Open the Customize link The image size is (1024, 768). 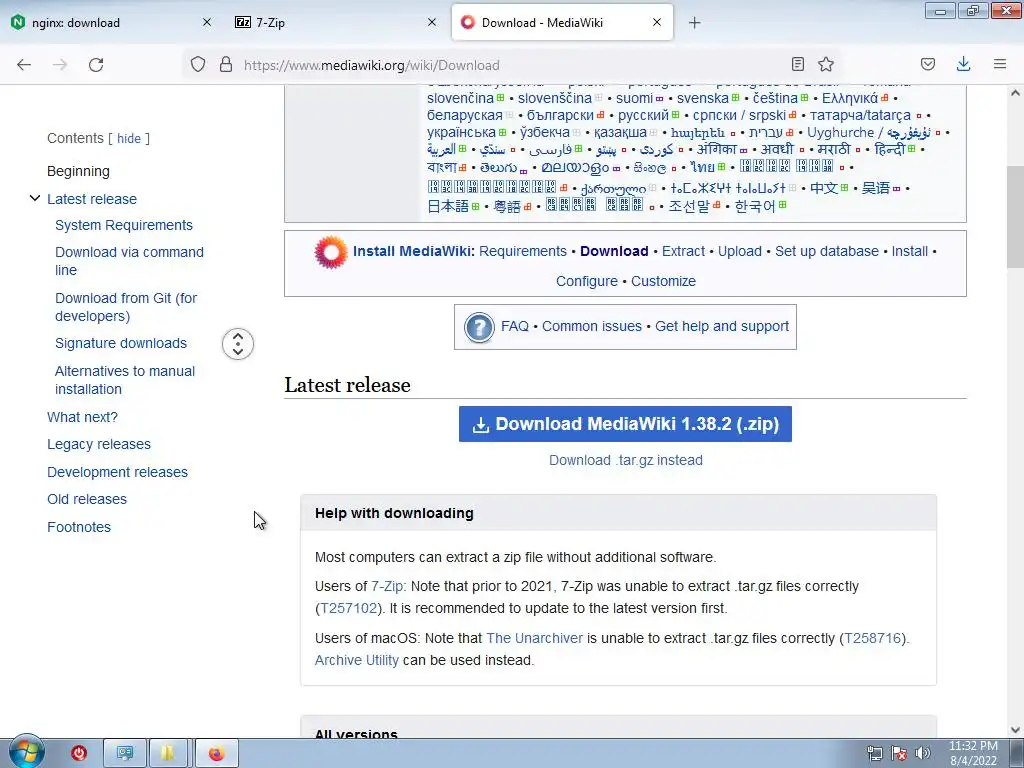(x=663, y=281)
